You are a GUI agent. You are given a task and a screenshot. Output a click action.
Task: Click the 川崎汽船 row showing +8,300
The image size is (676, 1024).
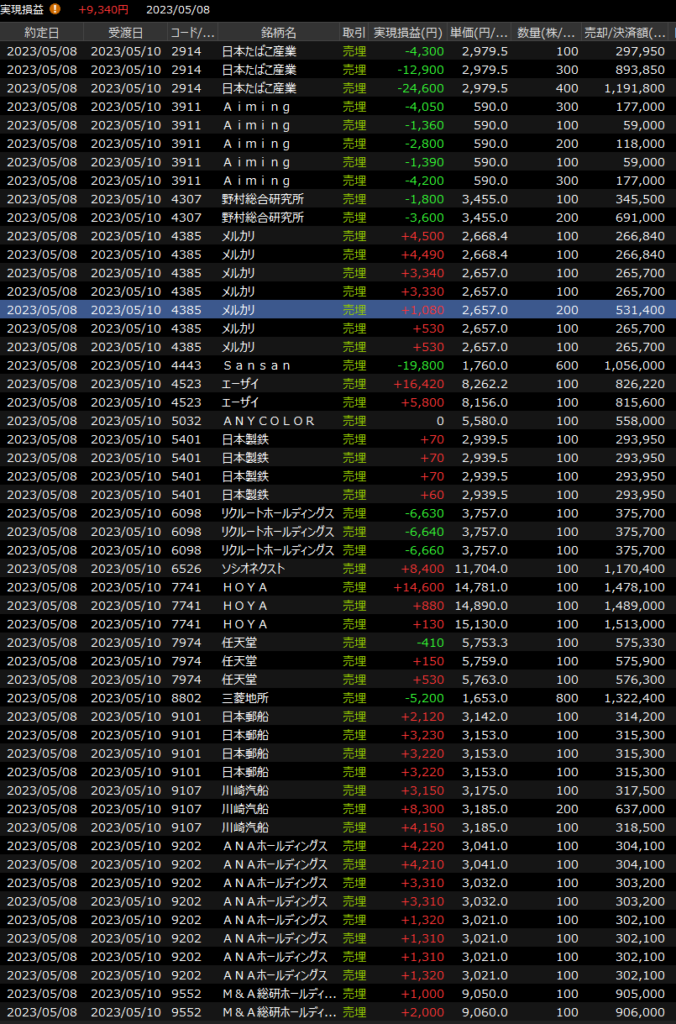tap(337, 808)
